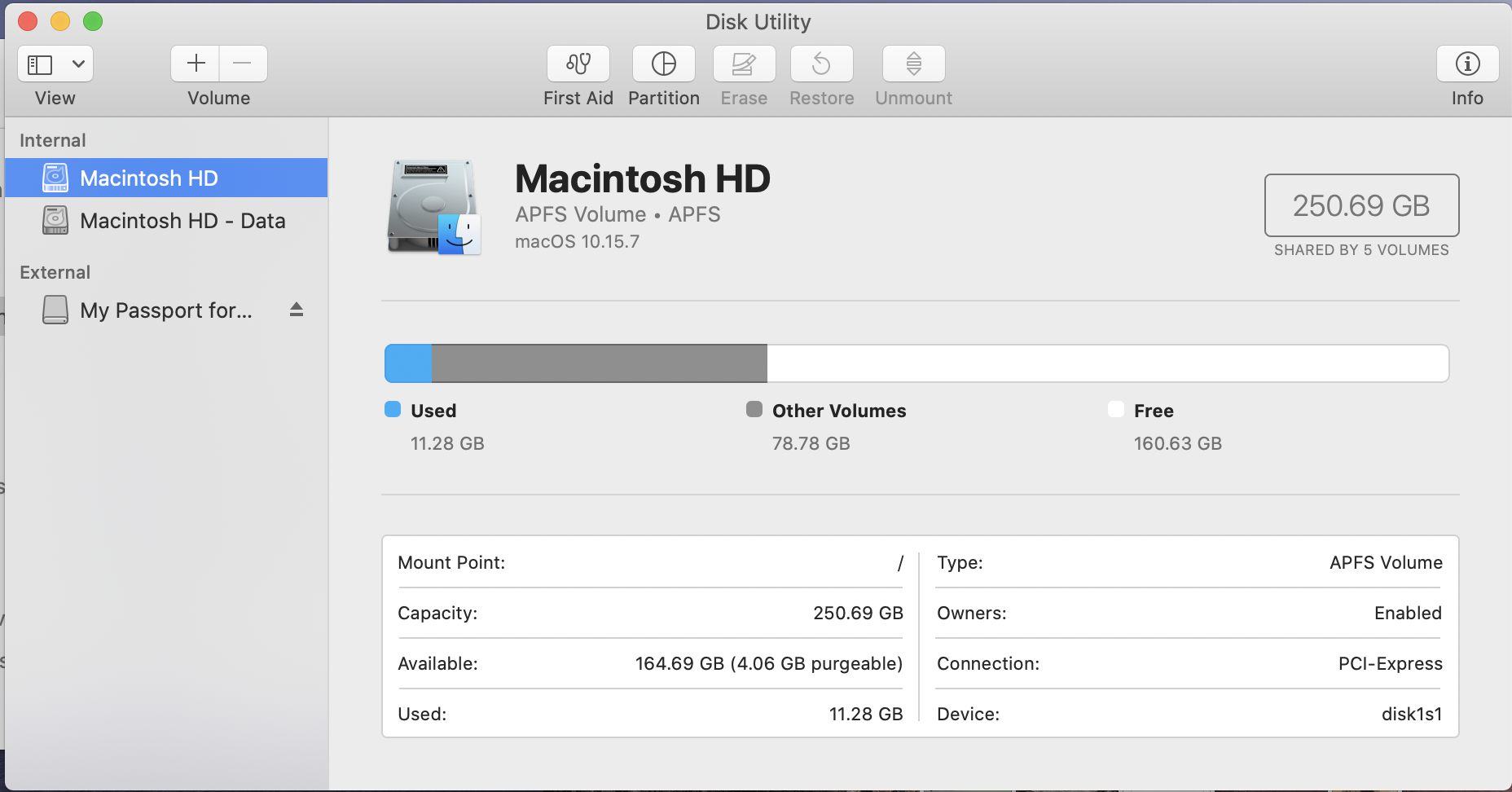The width and height of the screenshot is (1512, 792).
Task: Add a new APFS volume with plus
Action: coord(196,64)
